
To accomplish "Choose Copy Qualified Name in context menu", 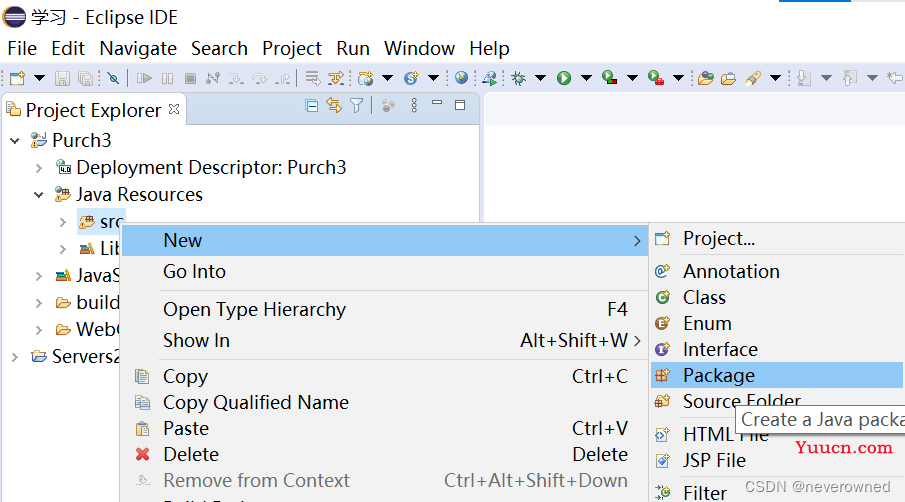I will pyautogui.click(x=384, y=402).
